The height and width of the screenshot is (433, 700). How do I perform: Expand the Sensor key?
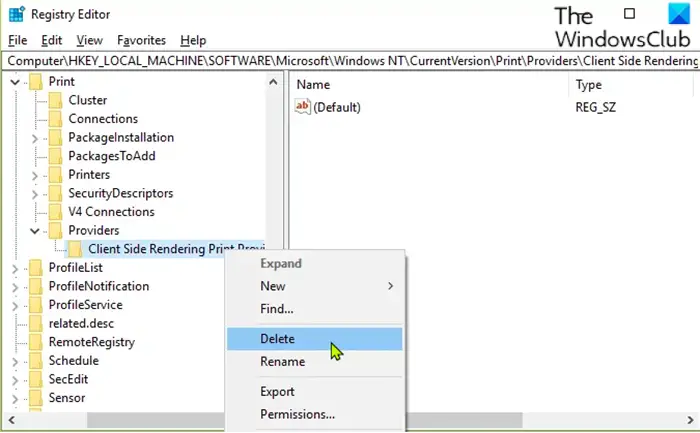pyautogui.click(x=15, y=399)
